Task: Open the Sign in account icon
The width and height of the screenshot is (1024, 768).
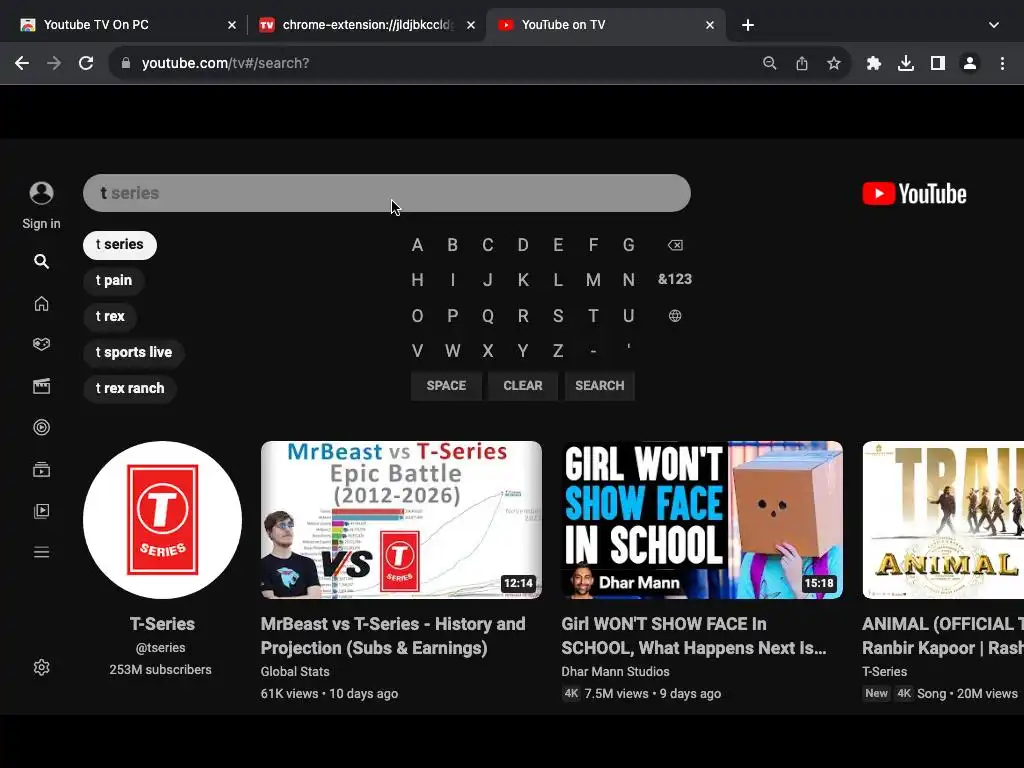Action: [41, 193]
